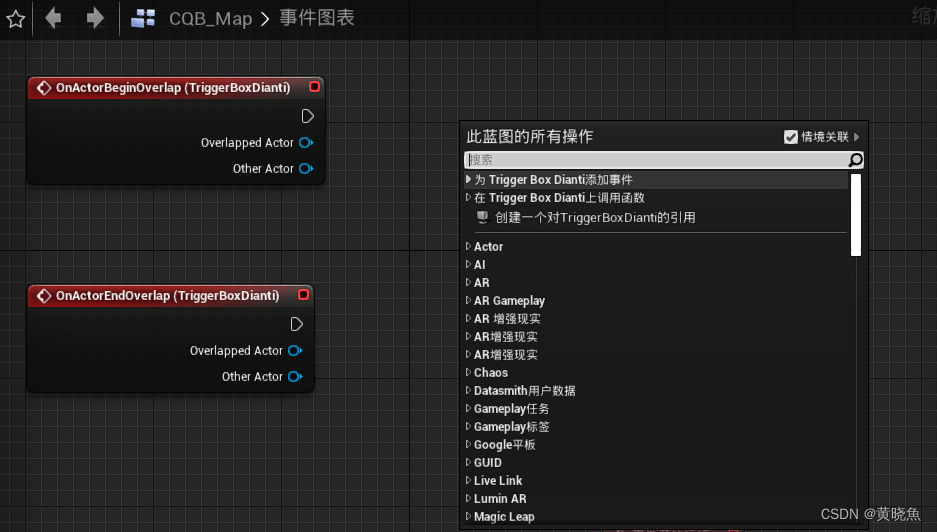The width and height of the screenshot is (937, 532).
Task: Click Other Actor pin on OnActorBeginOverlap
Action: (x=306, y=169)
